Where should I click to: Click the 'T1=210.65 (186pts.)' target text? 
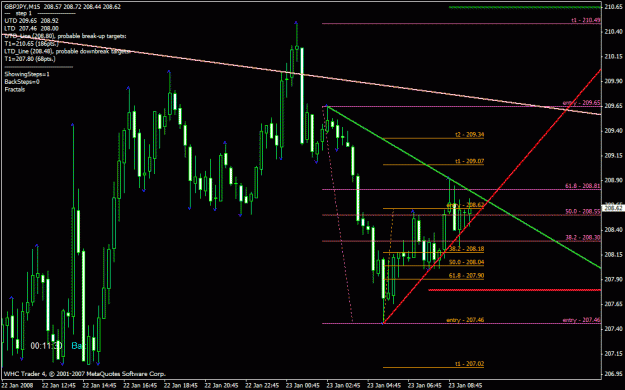[31, 43]
